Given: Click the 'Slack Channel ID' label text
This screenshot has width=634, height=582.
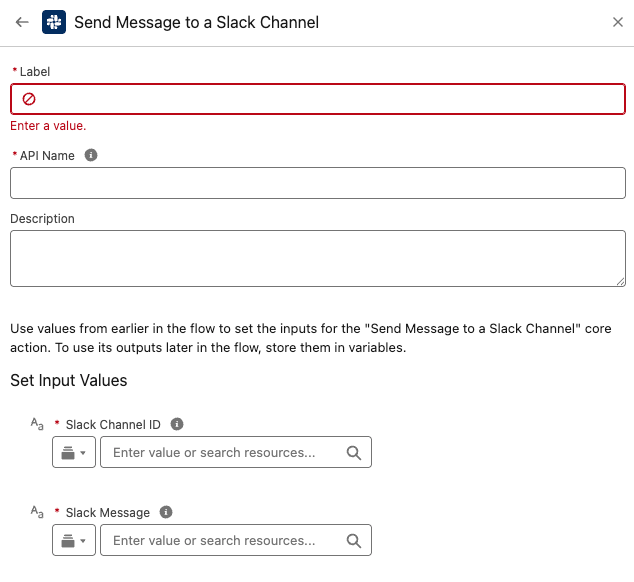Looking at the screenshot, I should (x=113, y=425).
